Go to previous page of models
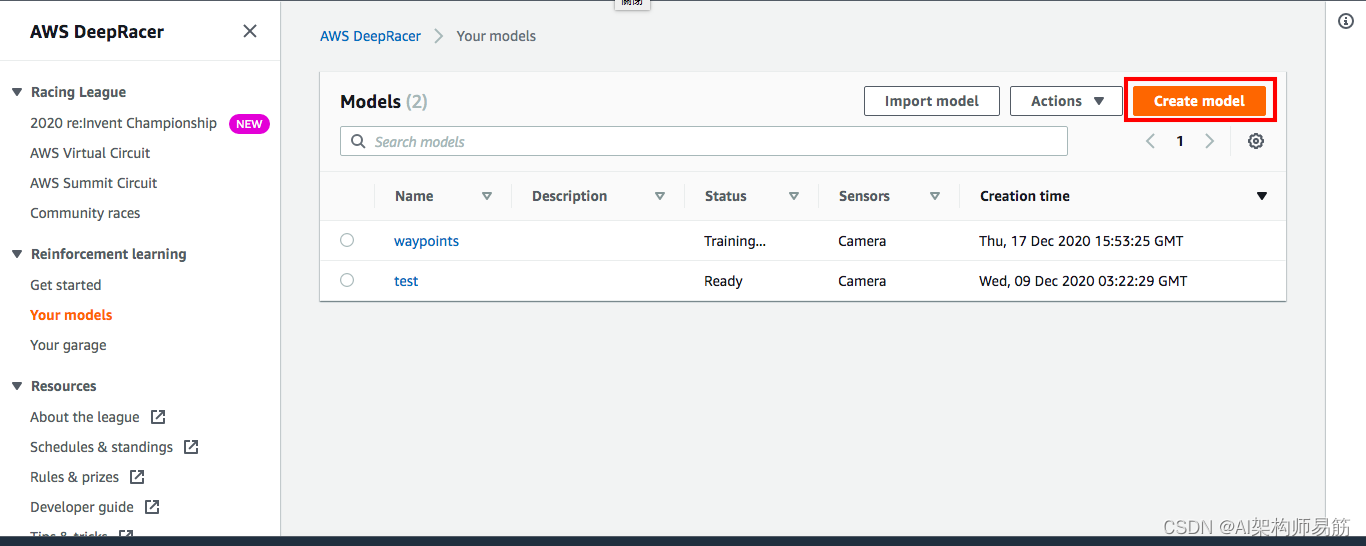This screenshot has width=1366, height=546. pyautogui.click(x=1150, y=141)
